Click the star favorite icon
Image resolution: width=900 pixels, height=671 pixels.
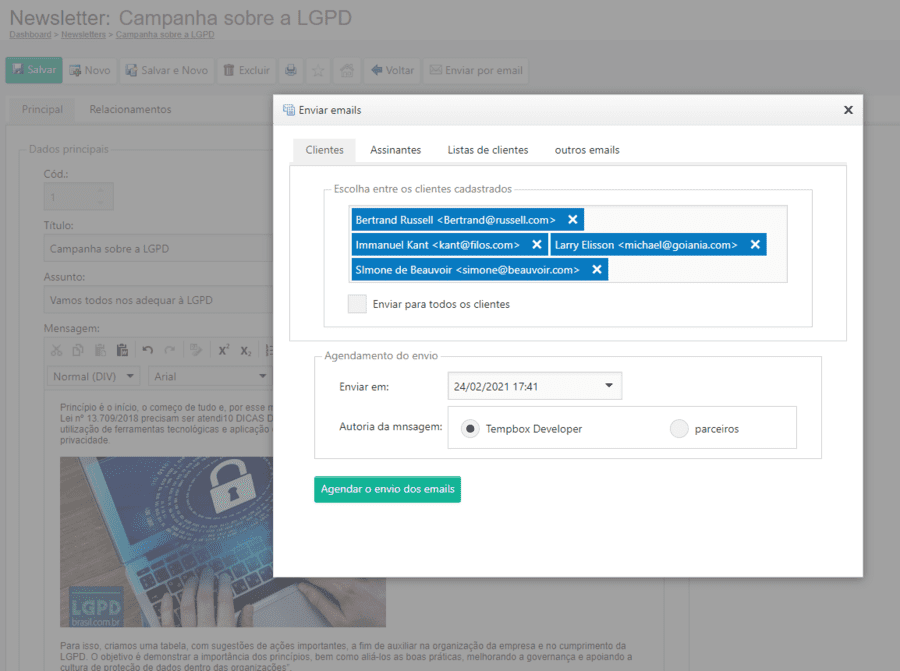click(x=318, y=71)
